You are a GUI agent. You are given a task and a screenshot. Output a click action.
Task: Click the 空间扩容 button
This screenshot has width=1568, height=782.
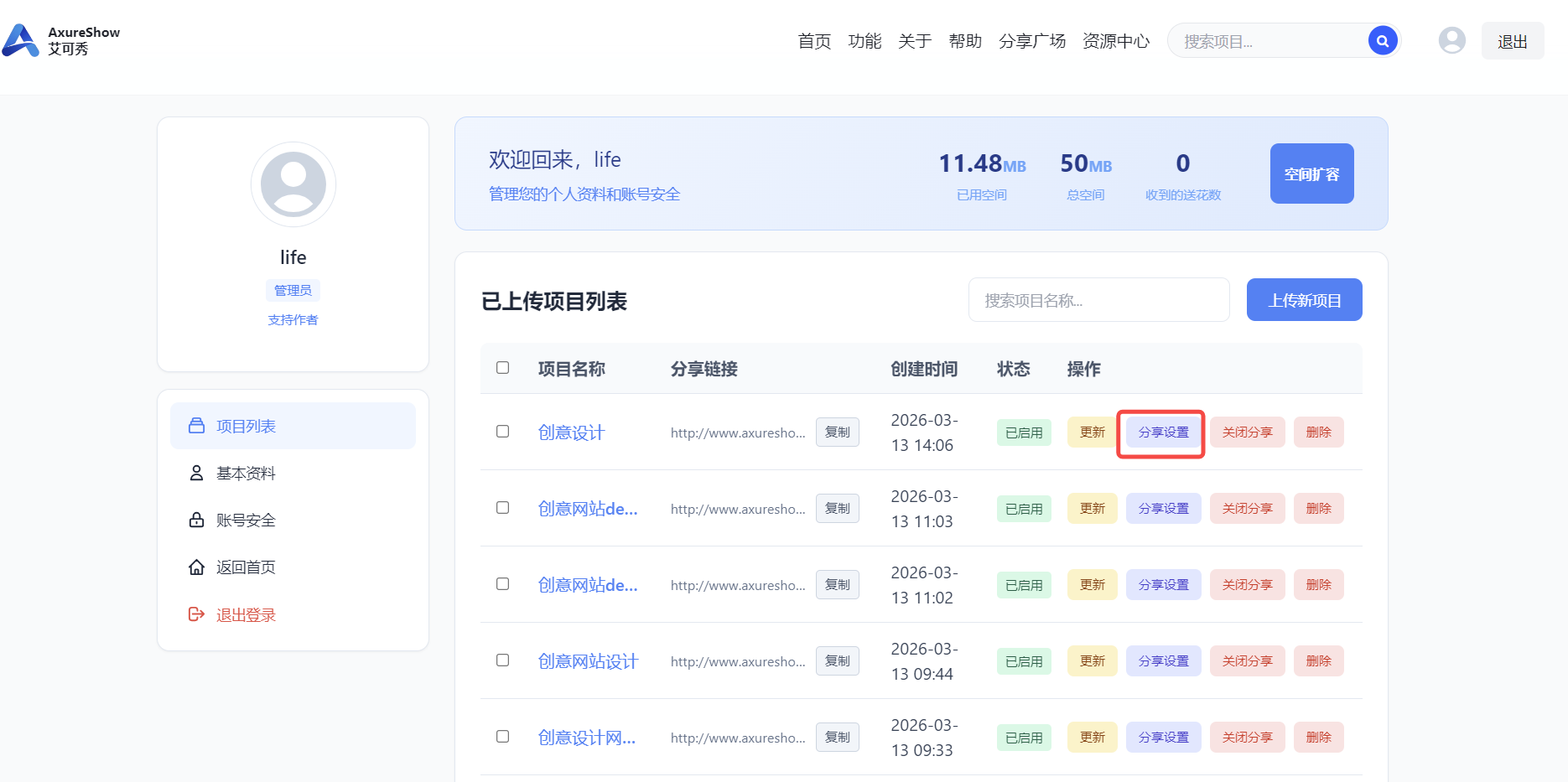pos(1311,173)
